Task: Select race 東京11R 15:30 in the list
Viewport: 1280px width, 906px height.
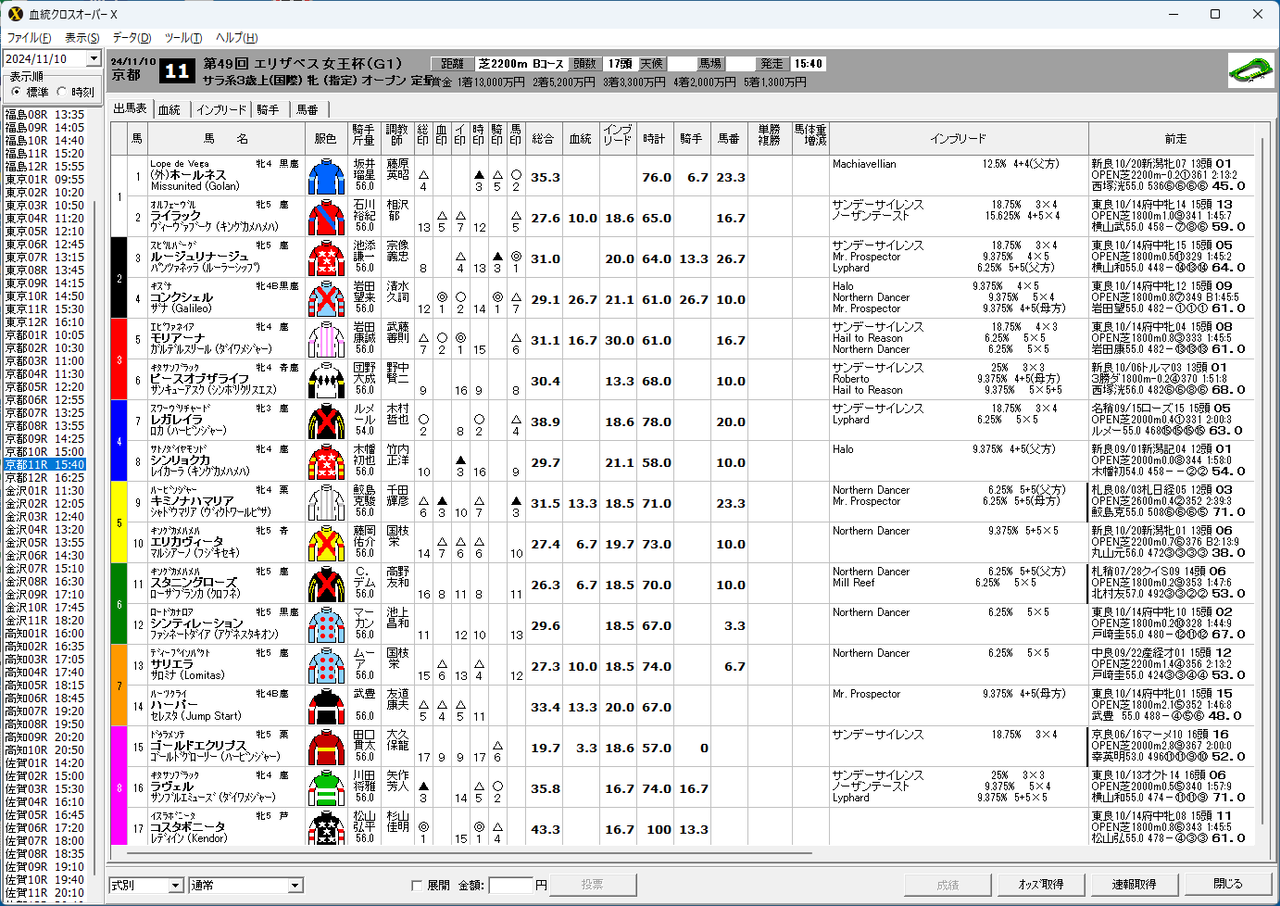Action: [45, 309]
